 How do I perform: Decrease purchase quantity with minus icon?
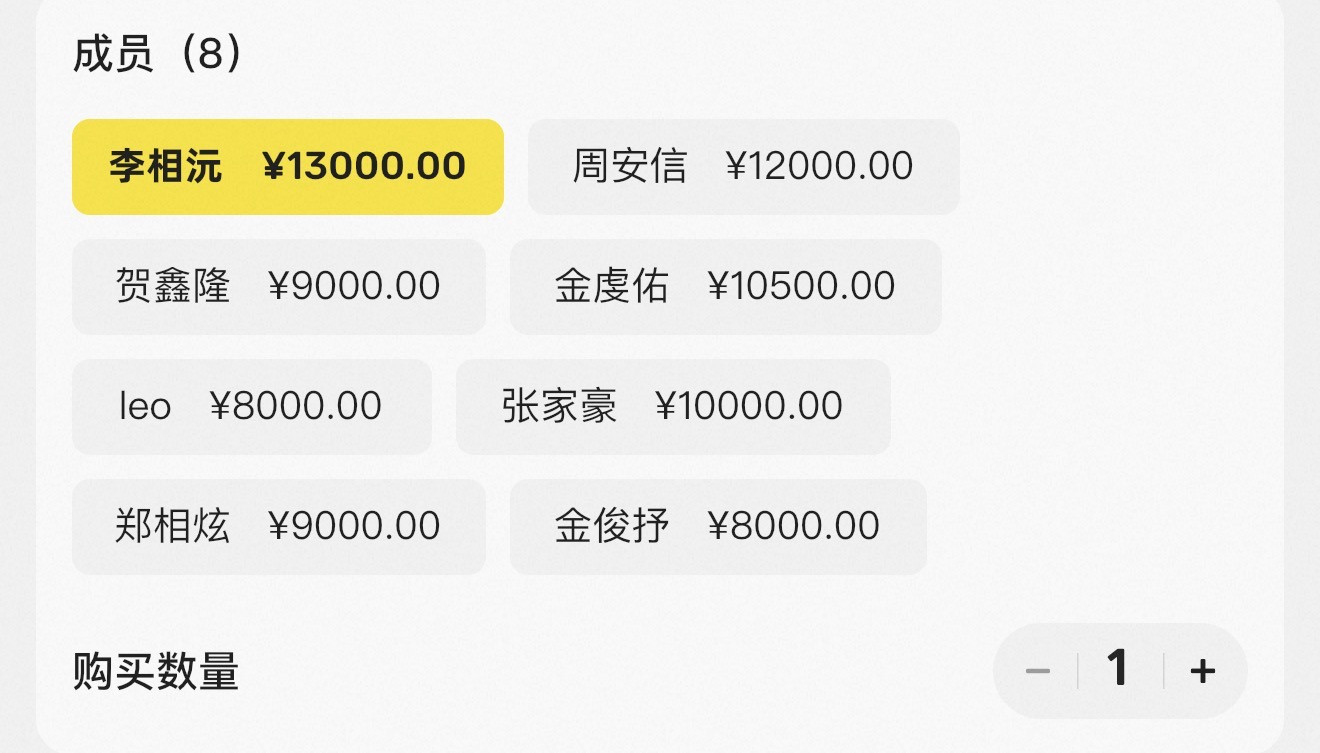[1038, 670]
